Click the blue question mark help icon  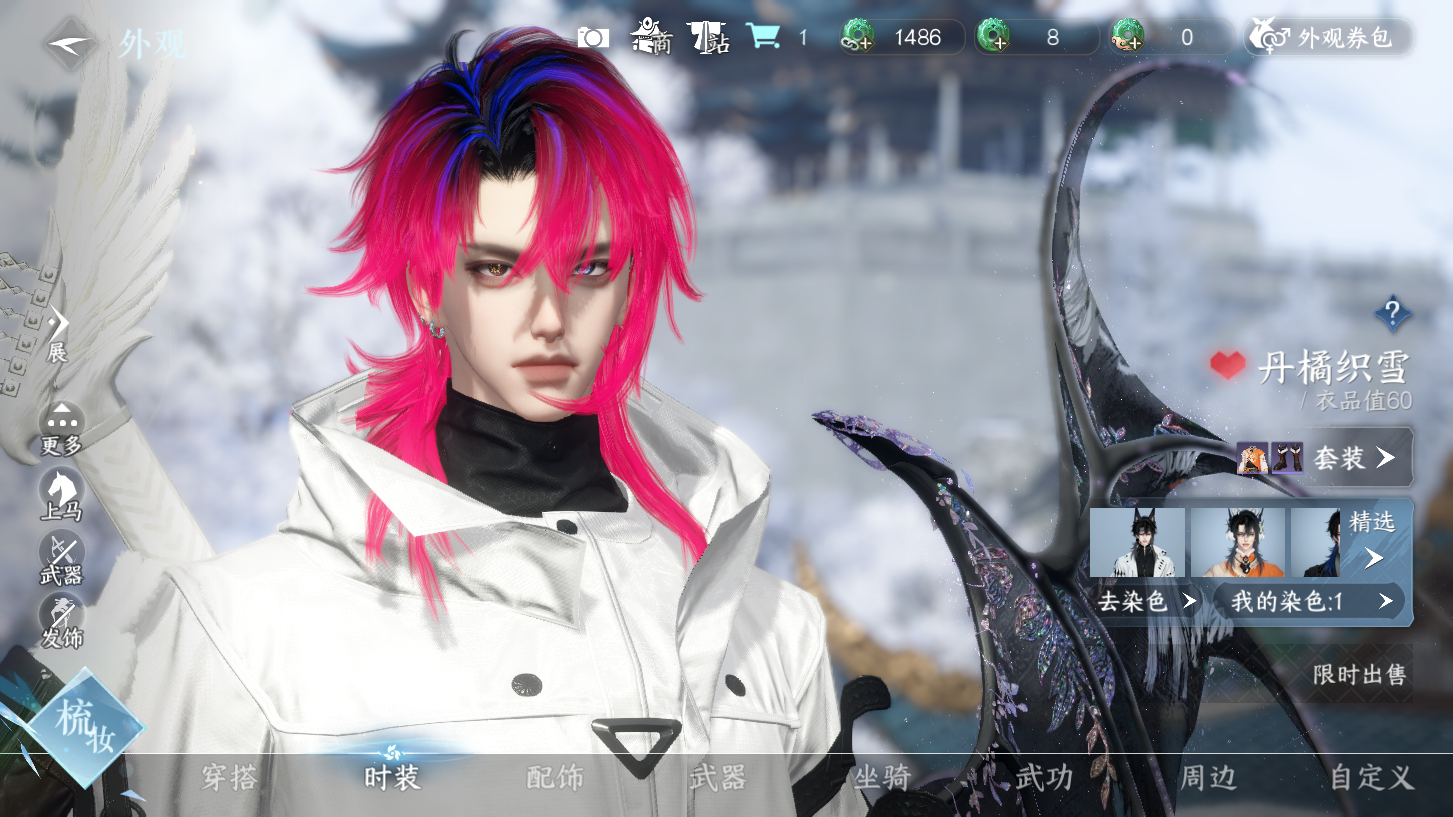click(1392, 312)
